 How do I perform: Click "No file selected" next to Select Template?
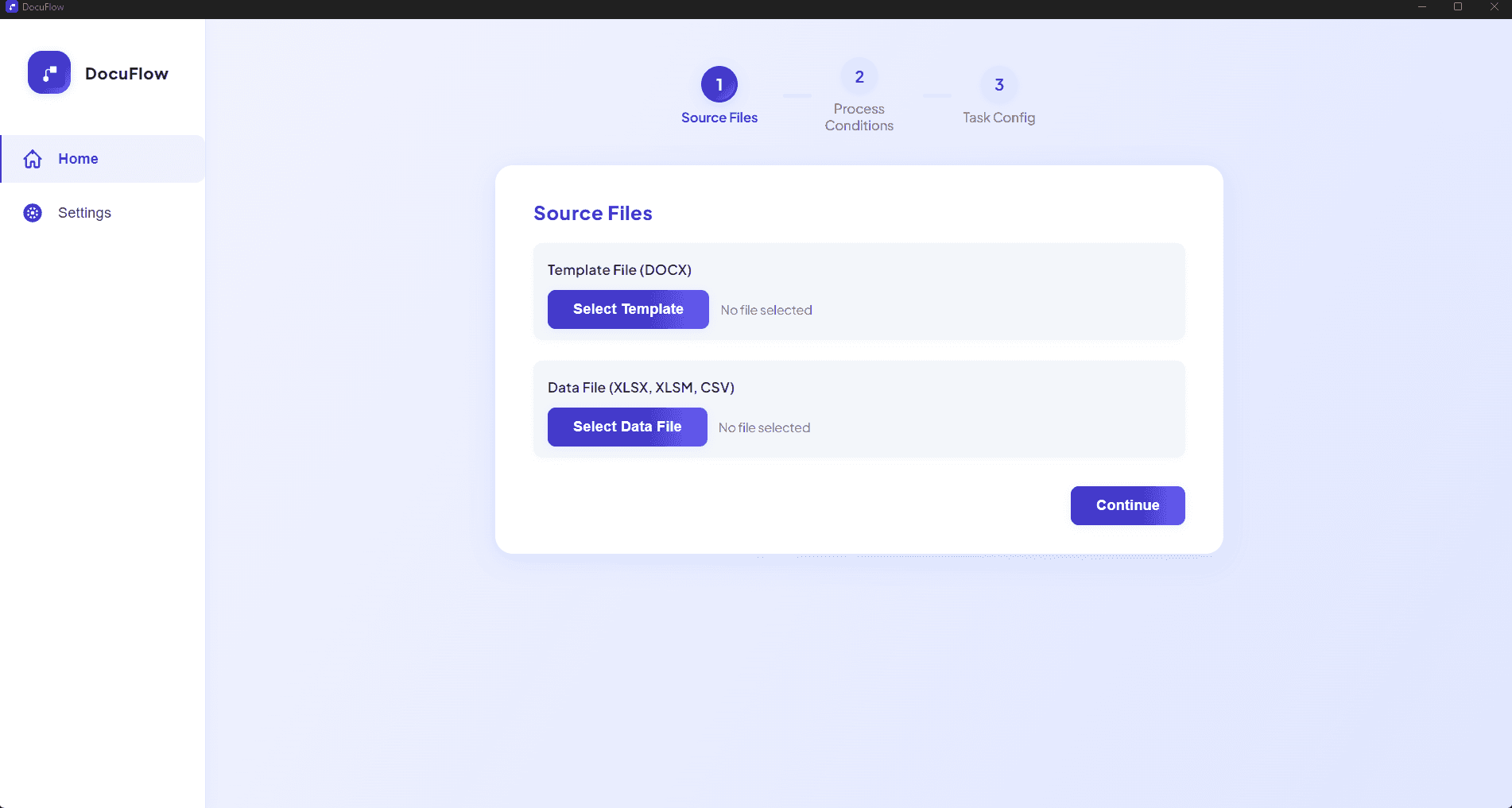(766, 310)
